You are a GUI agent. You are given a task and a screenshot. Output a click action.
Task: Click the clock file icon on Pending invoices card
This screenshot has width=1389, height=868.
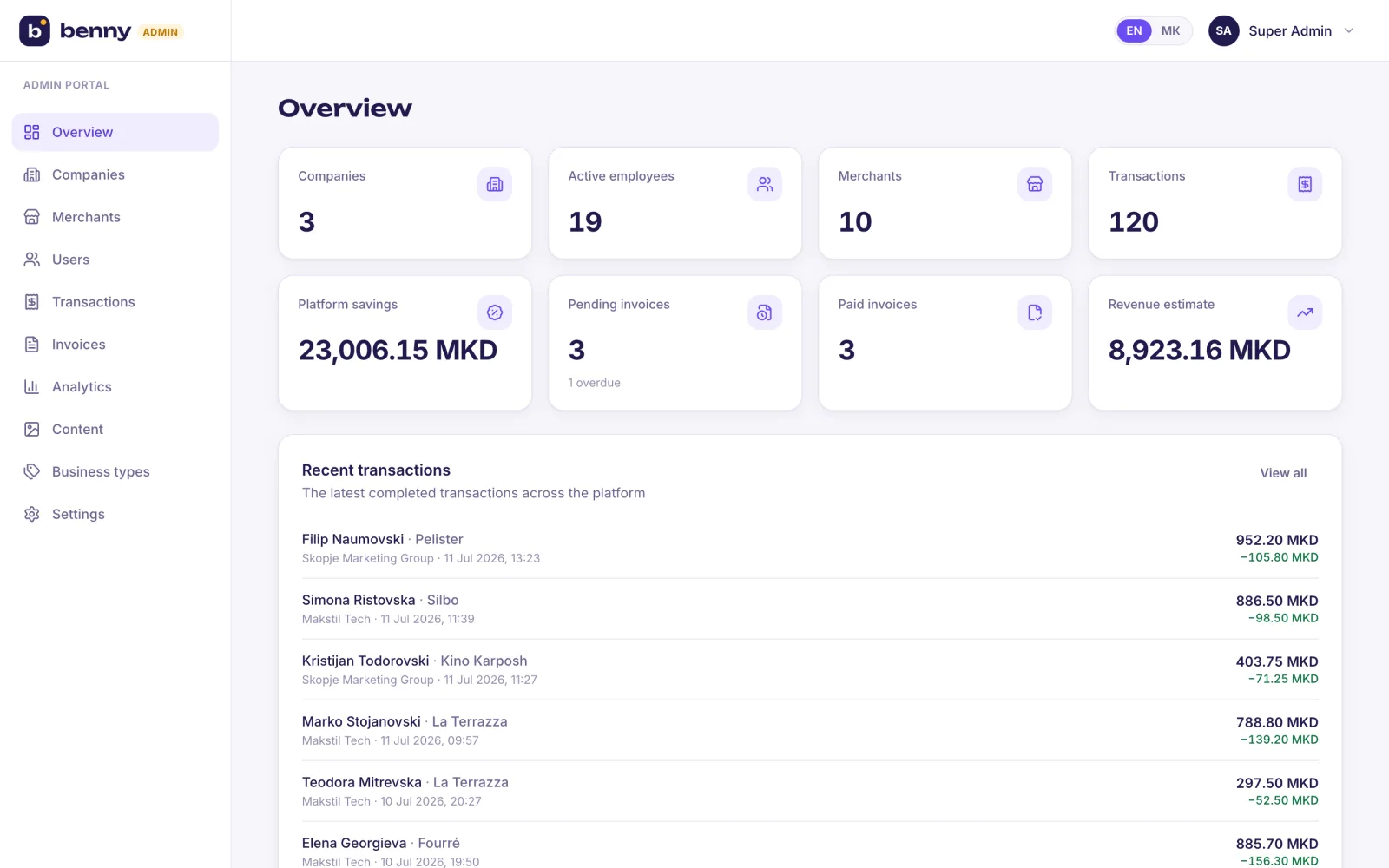pyautogui.click(x=765, y=312)
